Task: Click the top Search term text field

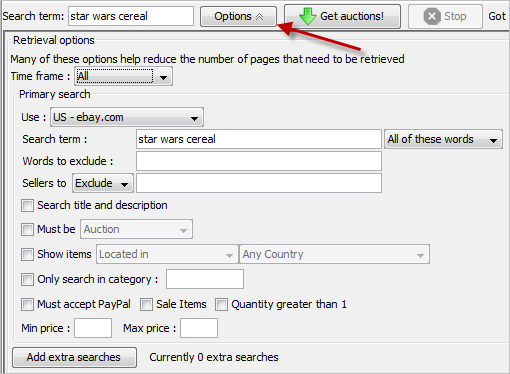Action: tap(131, 16)
